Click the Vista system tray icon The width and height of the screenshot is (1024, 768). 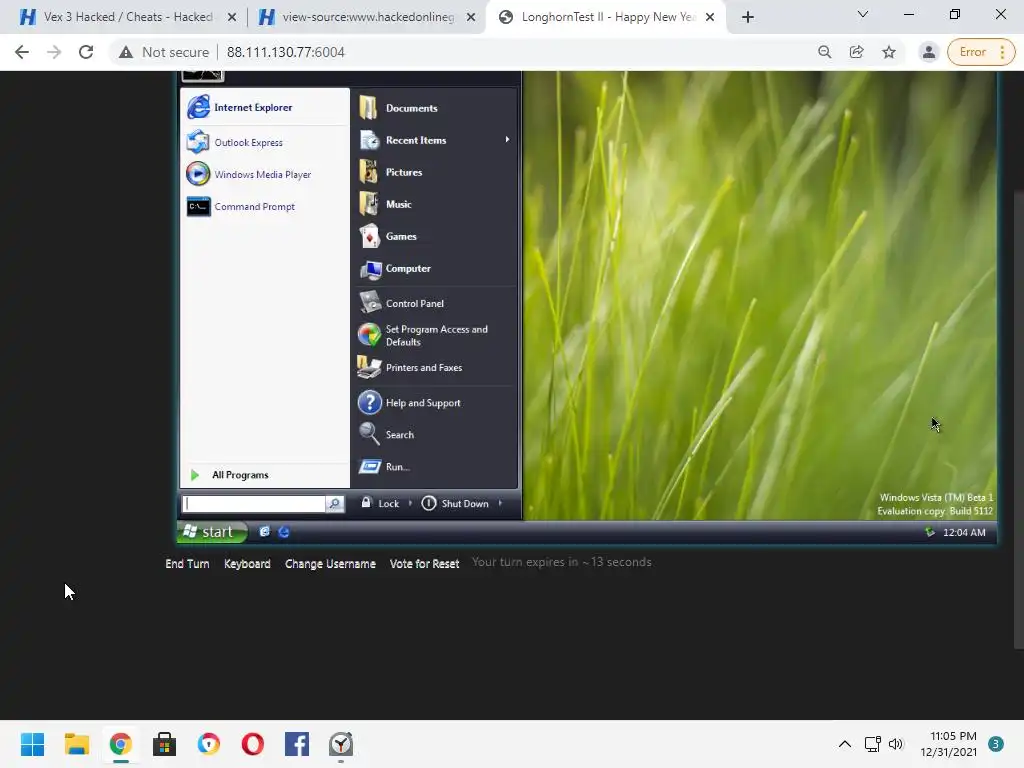click(930, 532)
